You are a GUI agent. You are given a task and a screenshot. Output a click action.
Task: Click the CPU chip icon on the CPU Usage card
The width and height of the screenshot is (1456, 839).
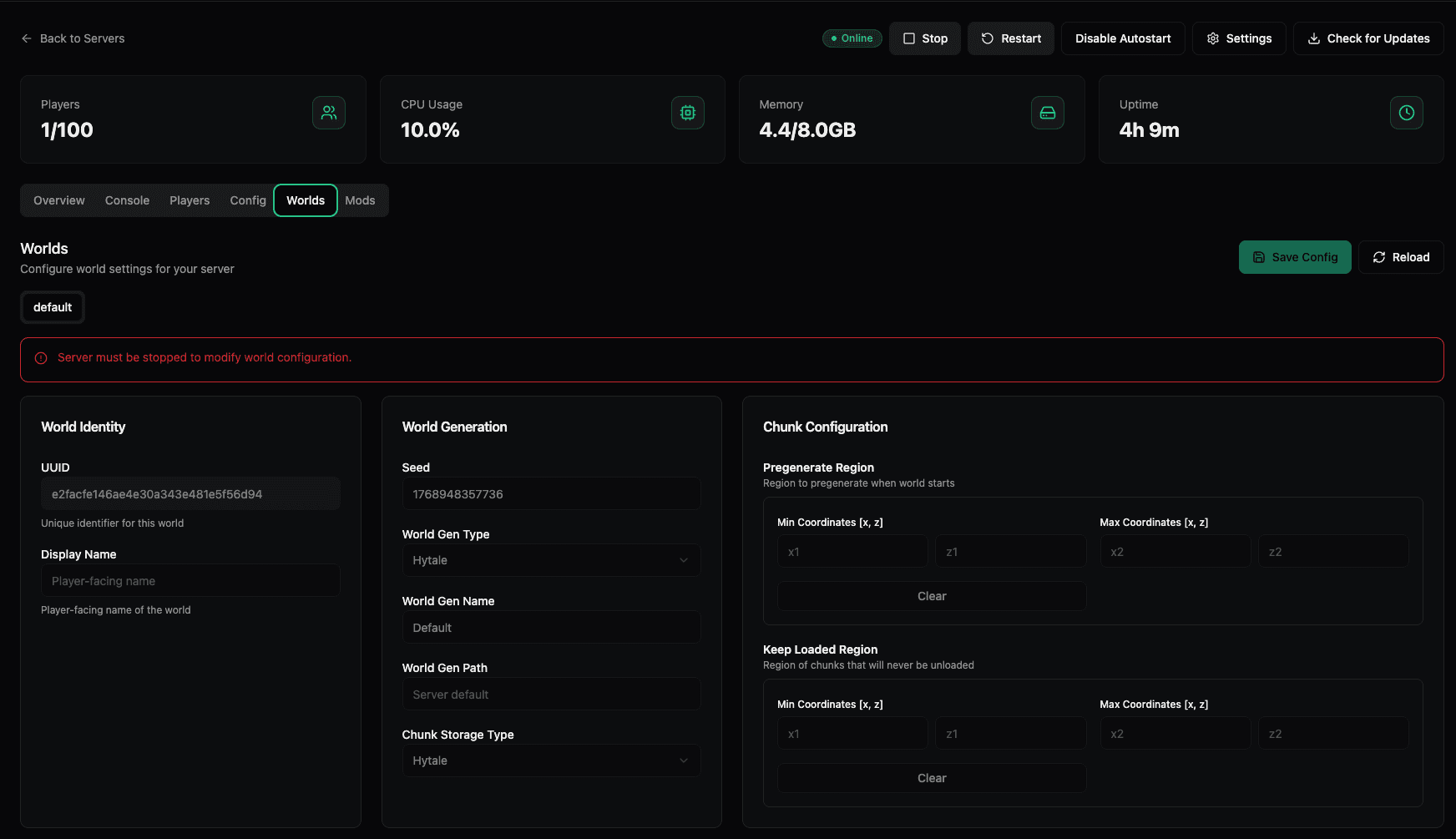688,113
